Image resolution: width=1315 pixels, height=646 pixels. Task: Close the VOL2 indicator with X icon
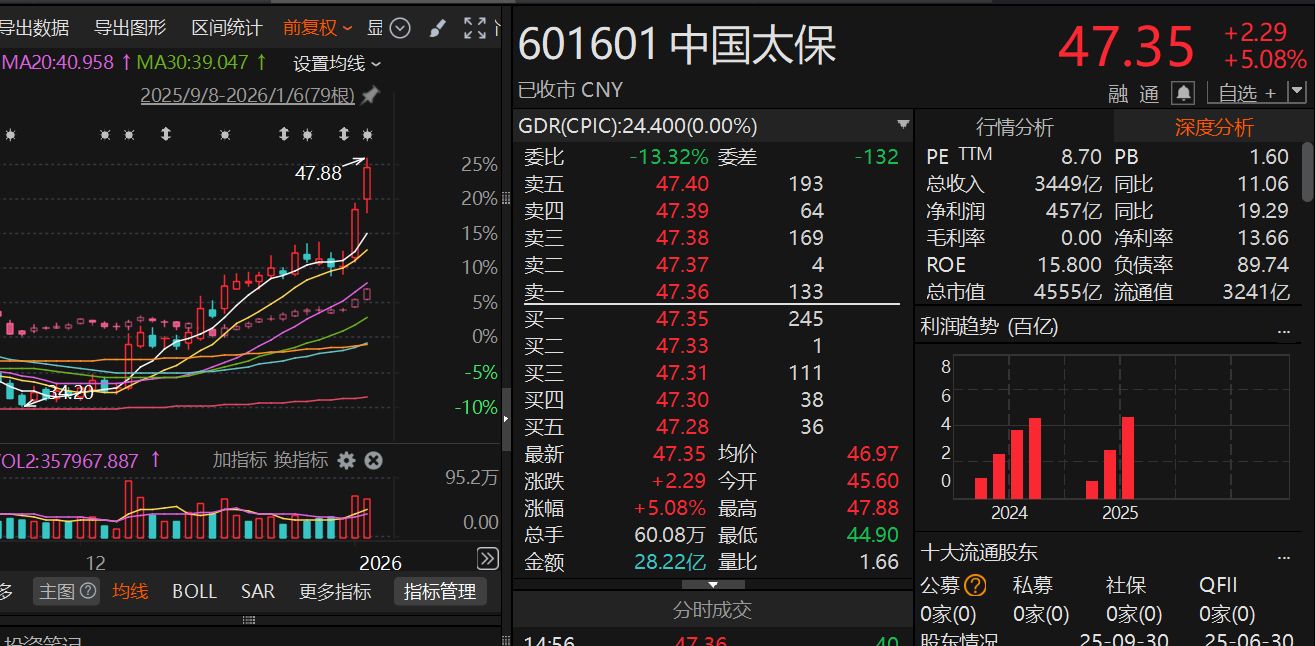point(373,461)
